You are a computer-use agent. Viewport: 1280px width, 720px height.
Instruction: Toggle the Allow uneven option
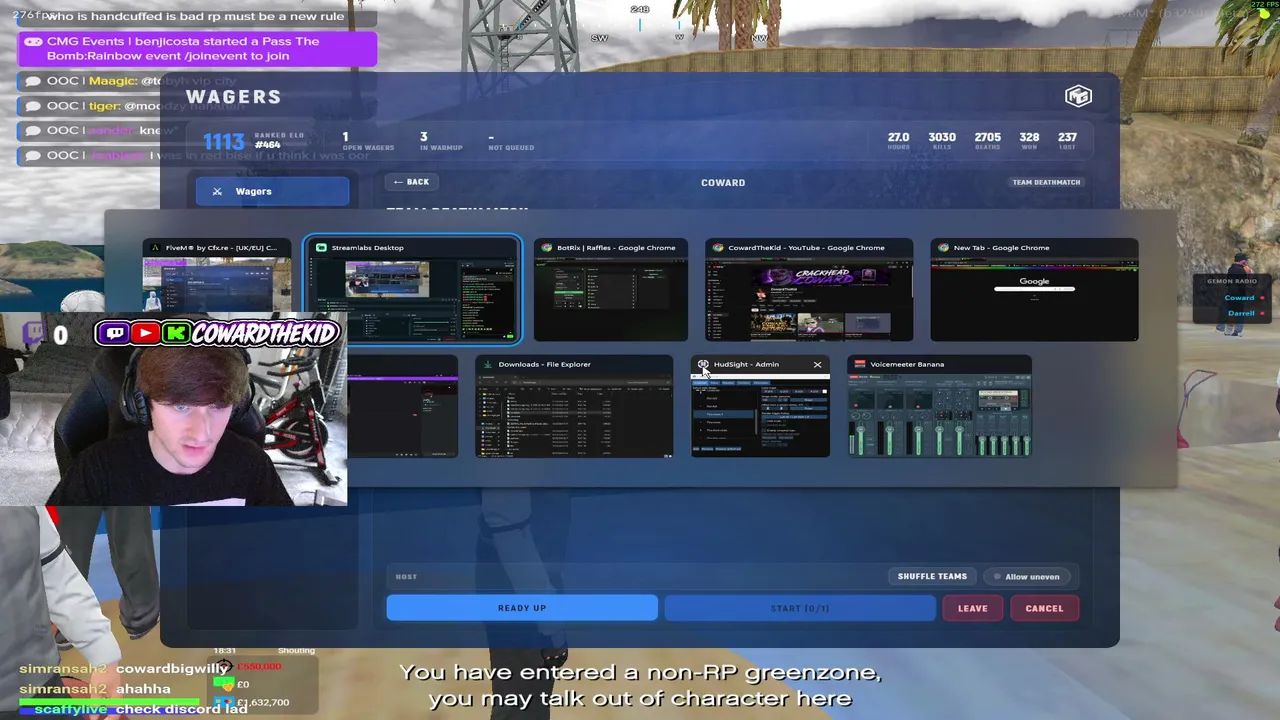tap(1027, 577)
